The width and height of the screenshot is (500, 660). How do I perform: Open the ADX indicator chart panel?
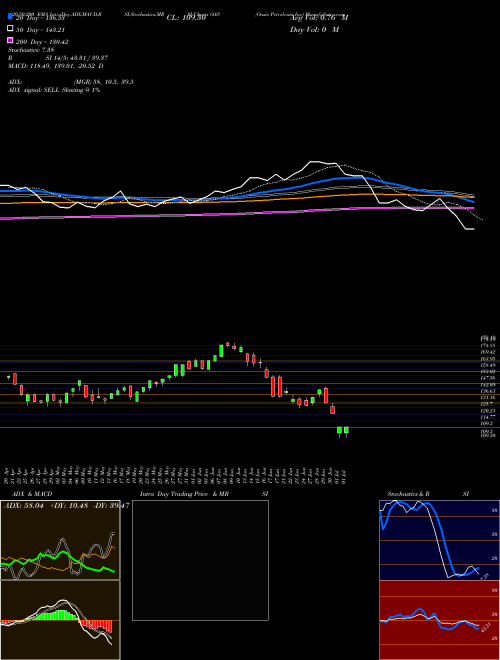point(60,540)
